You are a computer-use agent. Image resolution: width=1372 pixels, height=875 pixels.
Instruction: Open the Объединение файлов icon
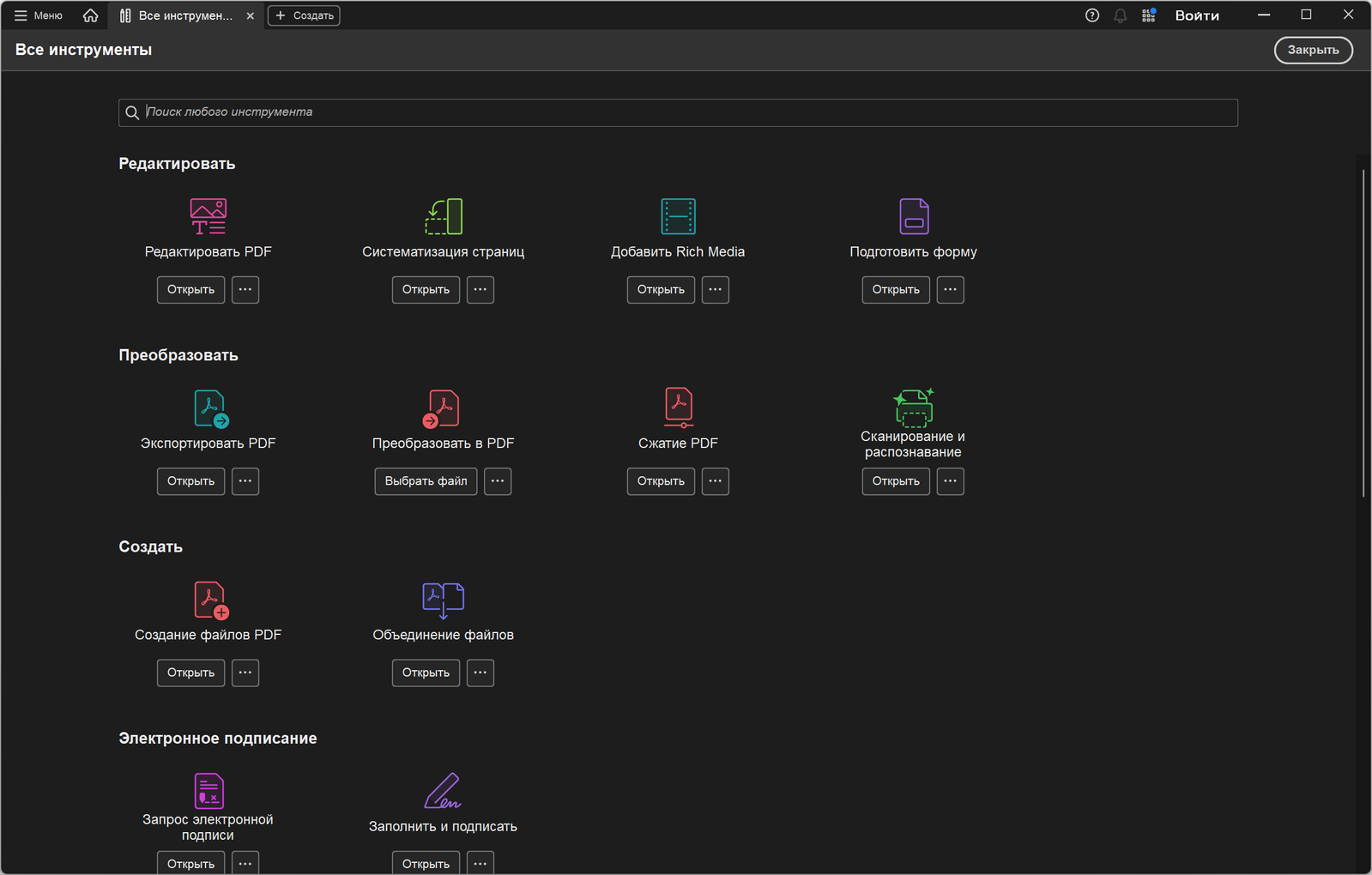coord(443,600)
